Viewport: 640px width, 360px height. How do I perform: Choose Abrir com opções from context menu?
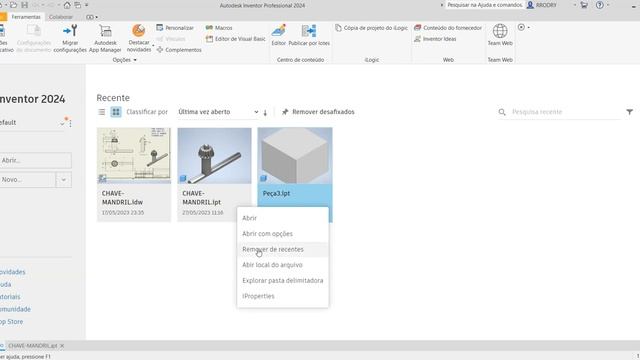point(282,234)
